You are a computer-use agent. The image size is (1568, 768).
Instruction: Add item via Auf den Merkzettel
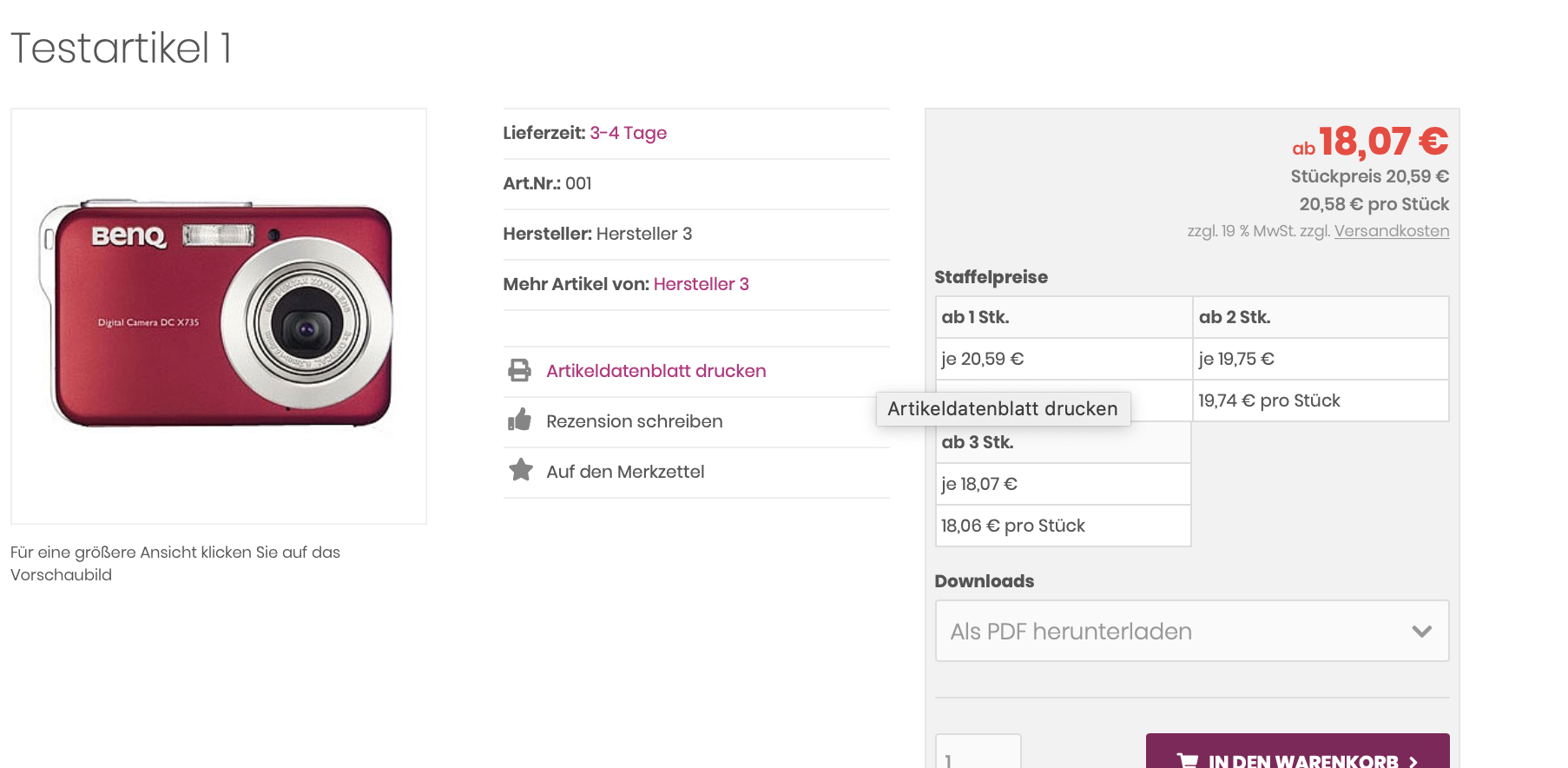(625, 472)
